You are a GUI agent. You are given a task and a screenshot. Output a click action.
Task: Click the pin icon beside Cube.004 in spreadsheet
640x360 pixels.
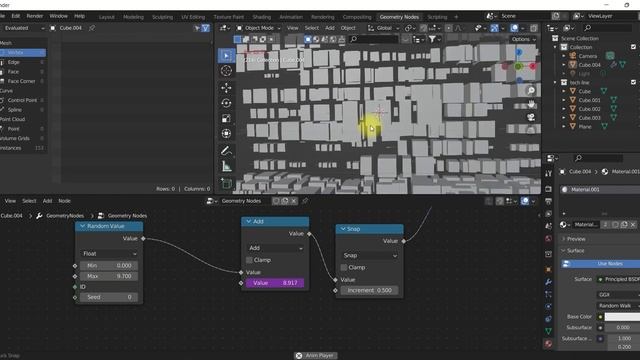(92, 28)
